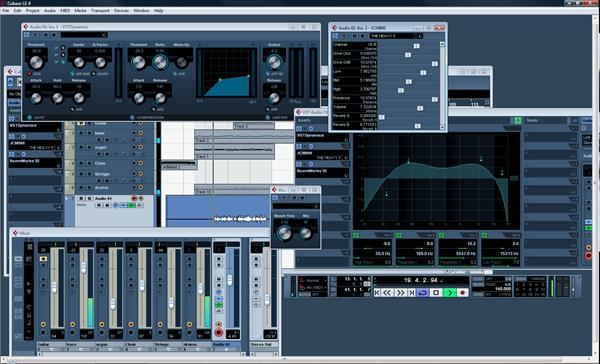Click the Inserts header in channel settings

304,120
